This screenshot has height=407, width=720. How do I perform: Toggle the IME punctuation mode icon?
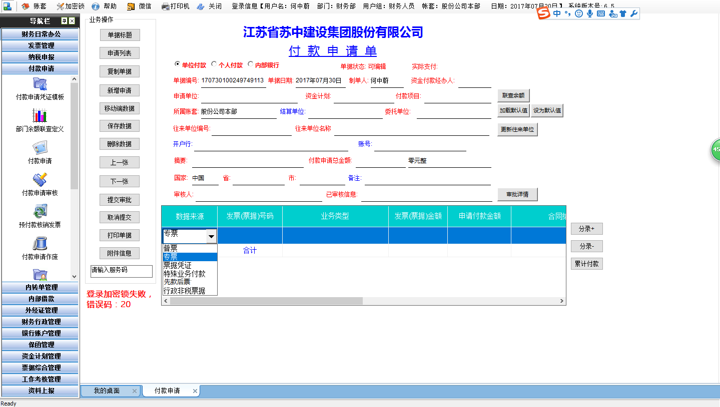pyautogui.click(x=568, y=14)
